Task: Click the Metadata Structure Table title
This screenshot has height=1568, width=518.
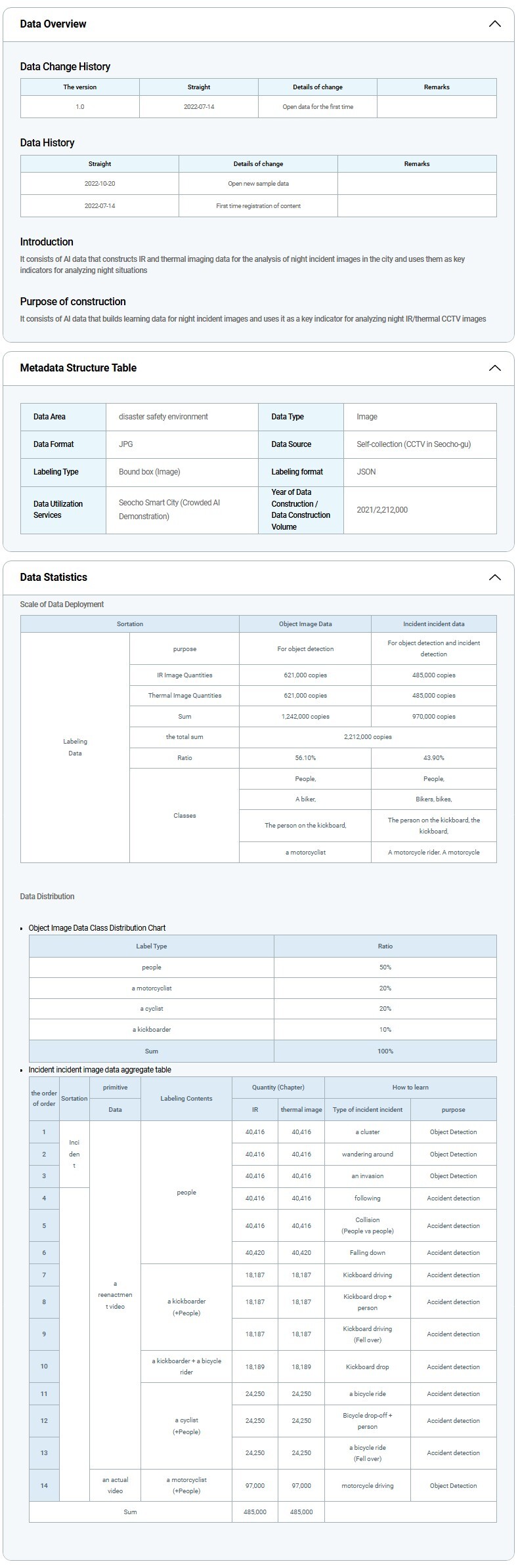Action: pyautogui.click(x=78, y=368)
